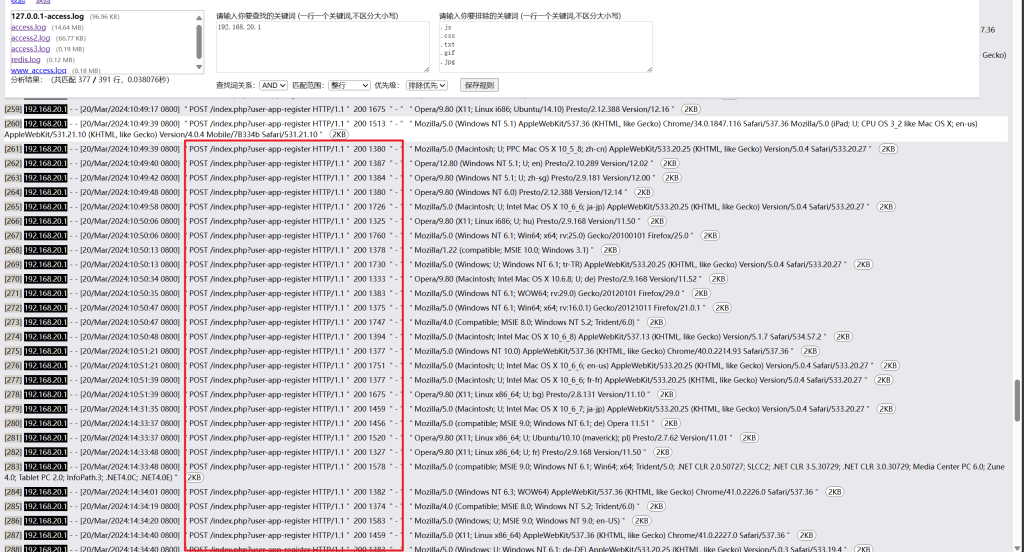Viewport: 1024px width, 552px height.
Task: Select 127.0.0.1-access.log in the file list
Action: pyautogui.click(x=48, y=16)
